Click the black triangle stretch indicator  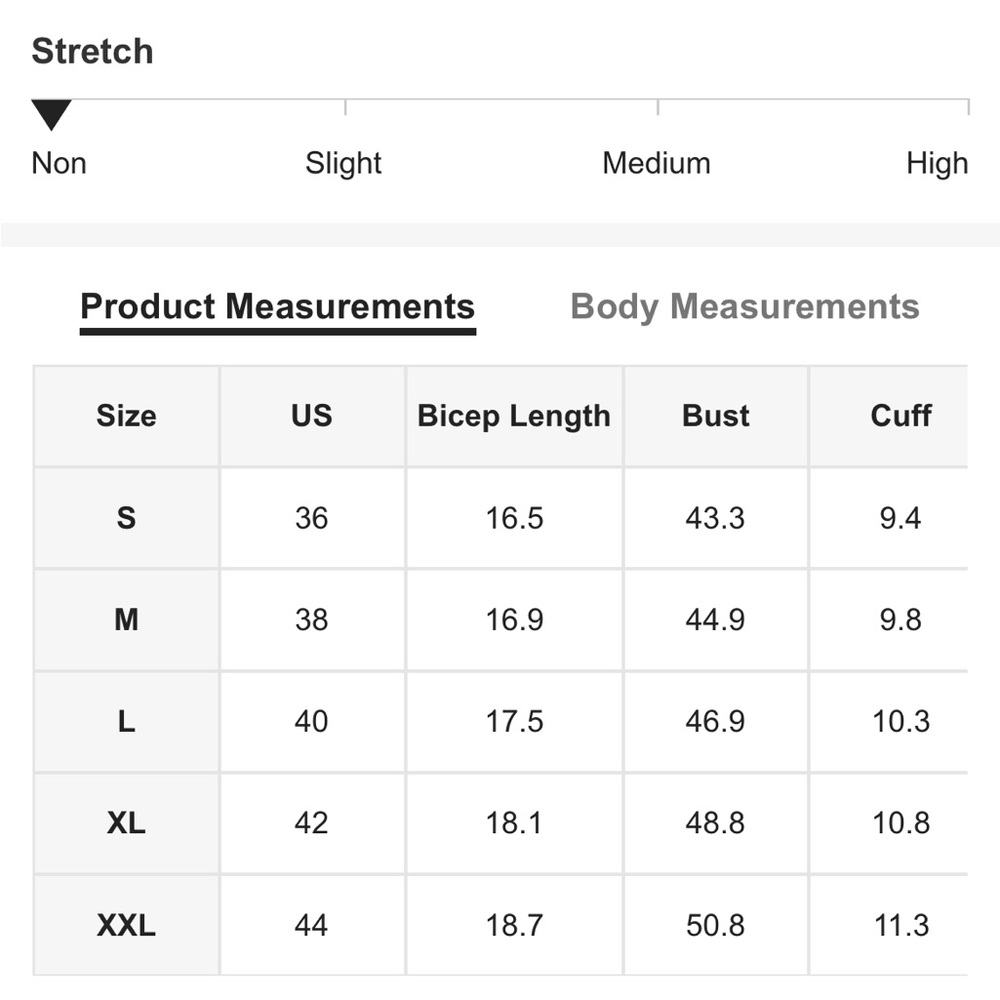coord(50,114)
